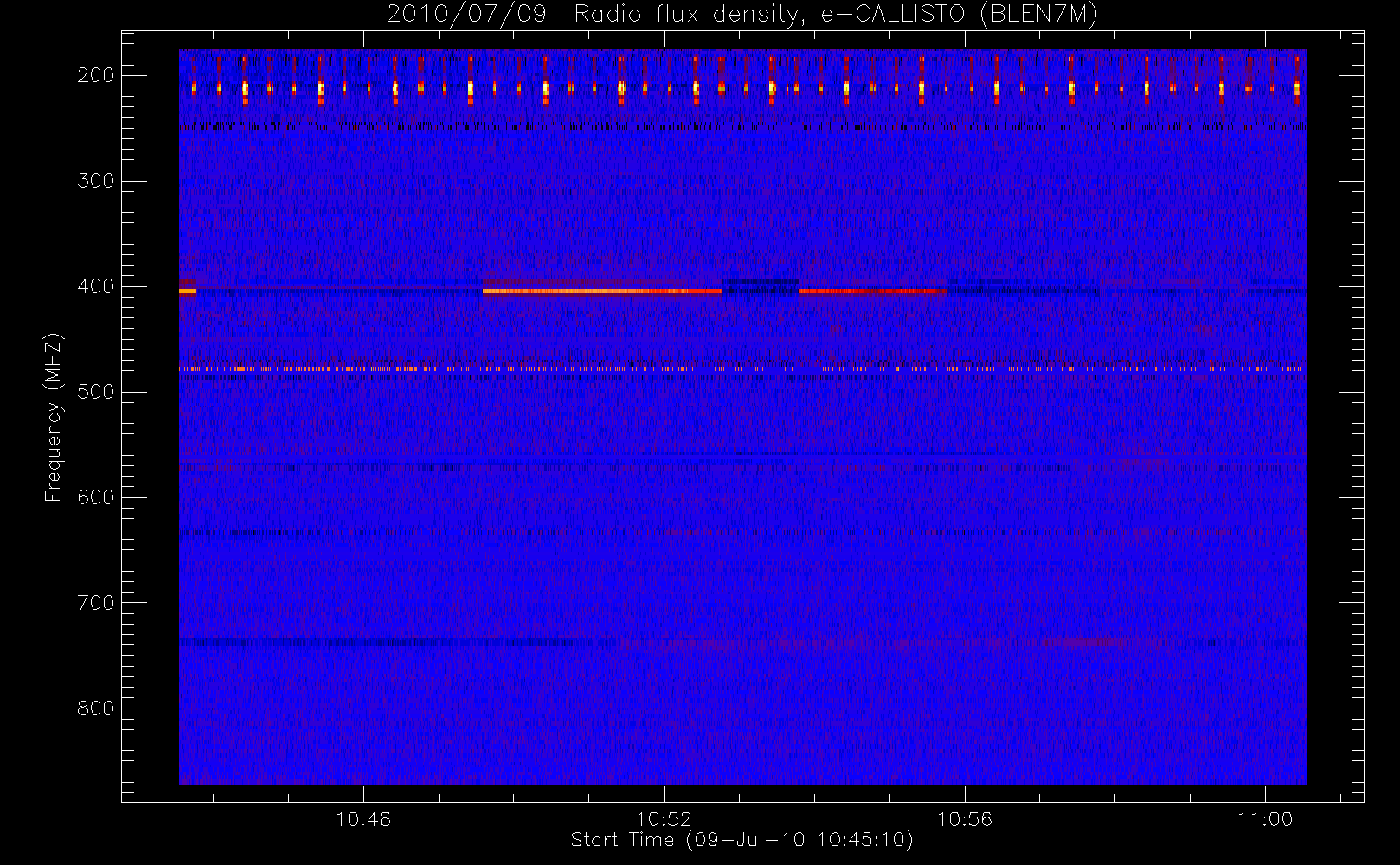Click the 10:56 time tick label
Viewport: 1400px width, 865px height.
click(965, 819)
